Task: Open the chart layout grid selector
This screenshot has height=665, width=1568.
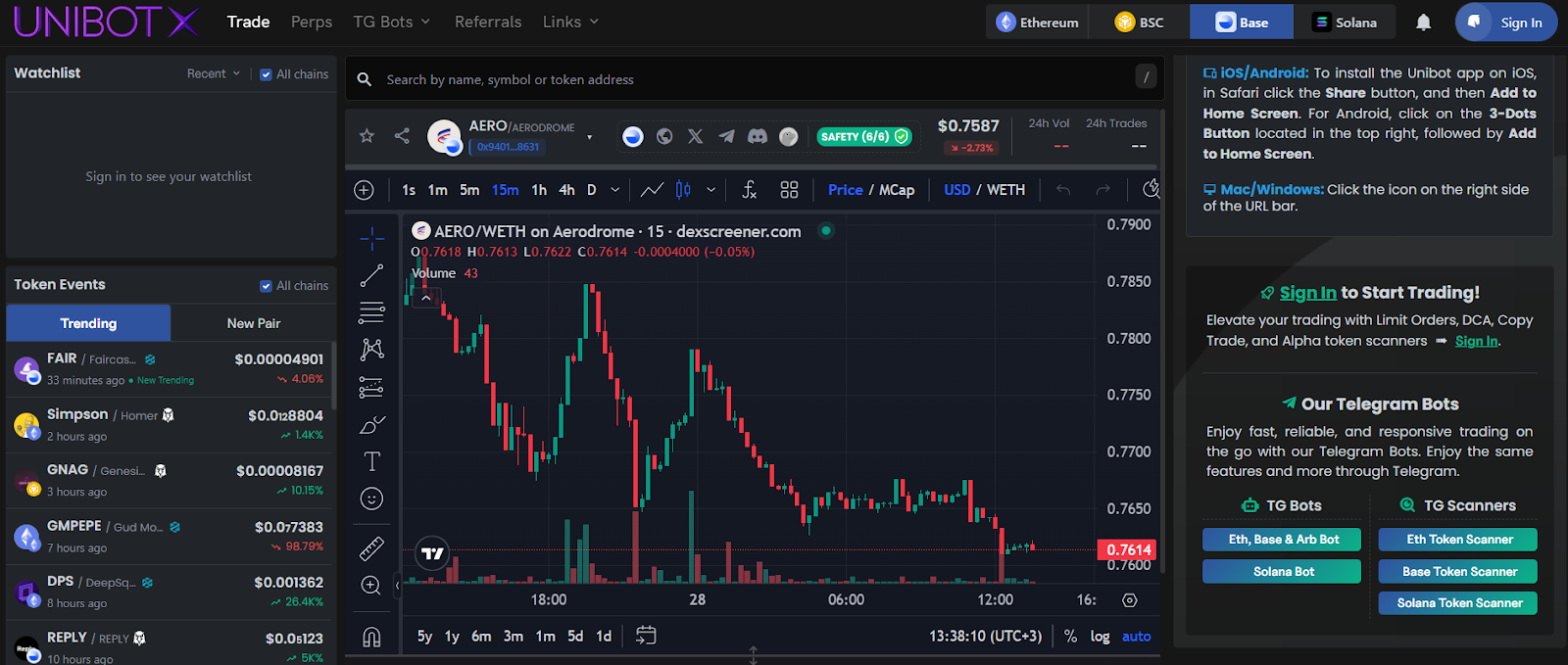Action: pyautogui.click(x=789, y=190)
